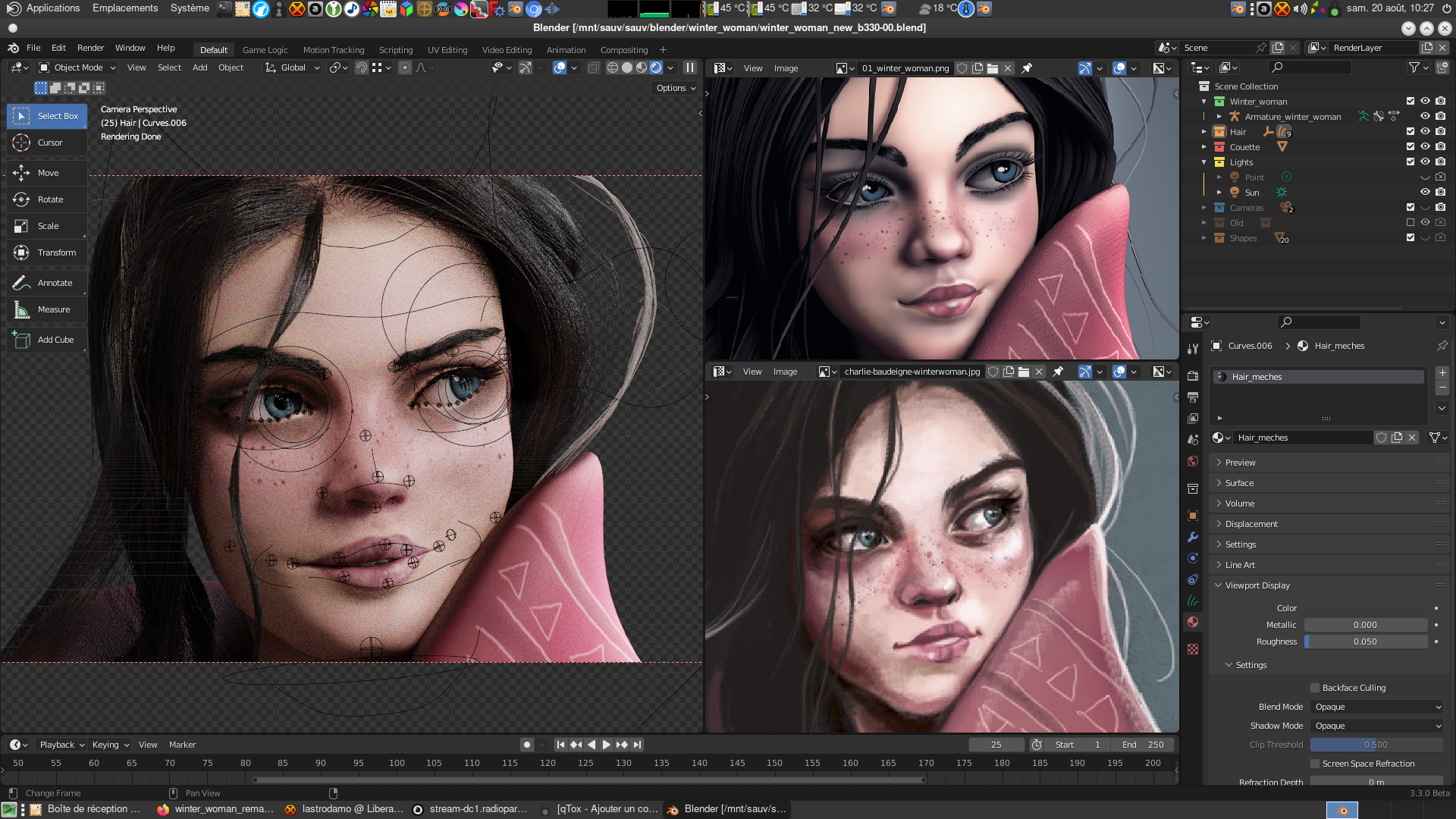Pin the 01_winter_woman.png image editor
Screen dimensions: 1456x819
click(x=1027, y=68)
